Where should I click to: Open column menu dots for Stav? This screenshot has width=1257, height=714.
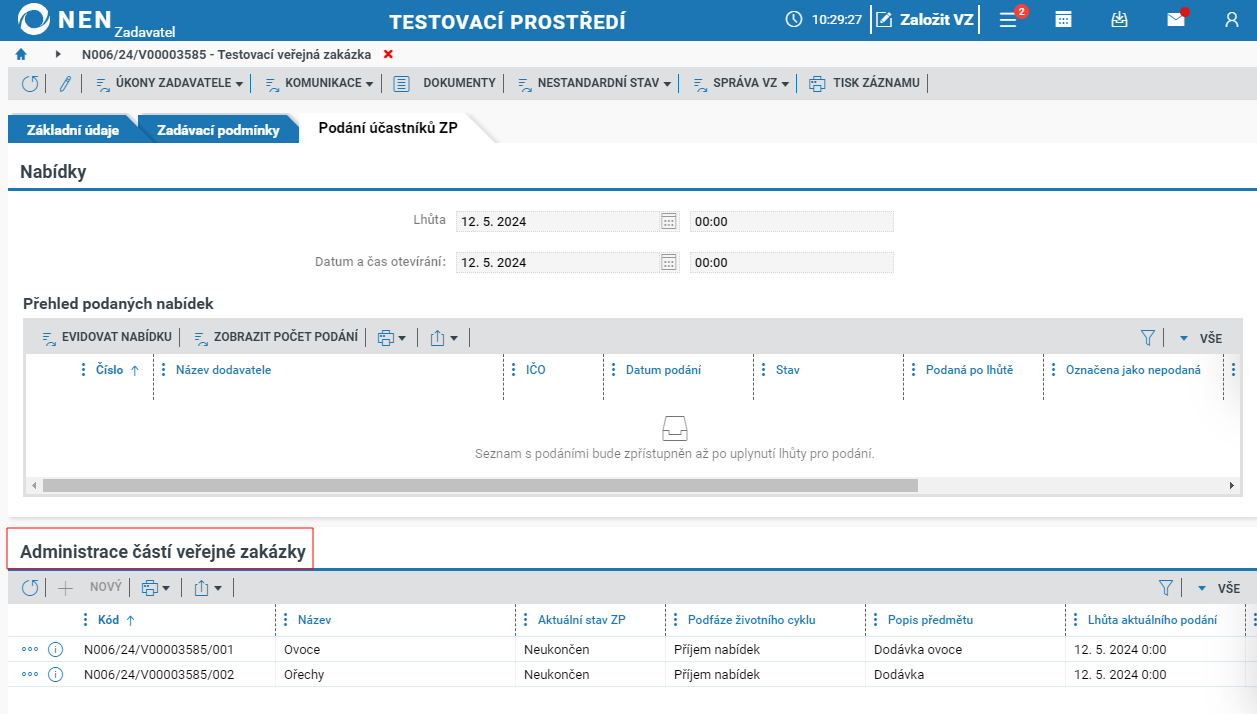click(x=764, y=370)
